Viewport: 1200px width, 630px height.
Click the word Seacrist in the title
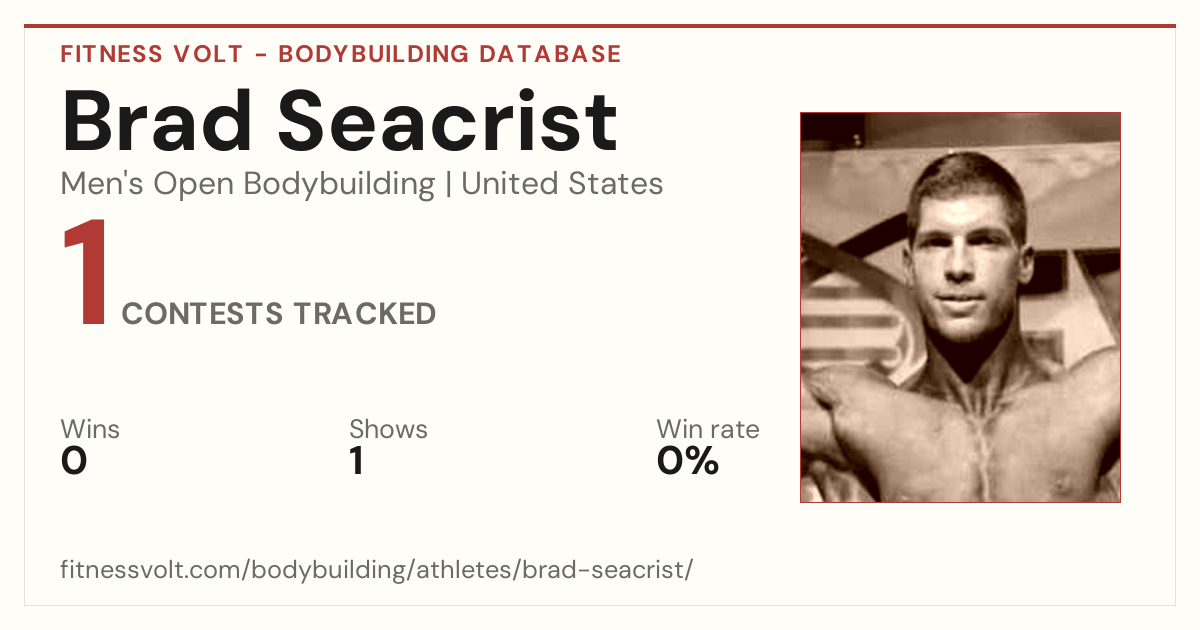[x=448, y=122]
